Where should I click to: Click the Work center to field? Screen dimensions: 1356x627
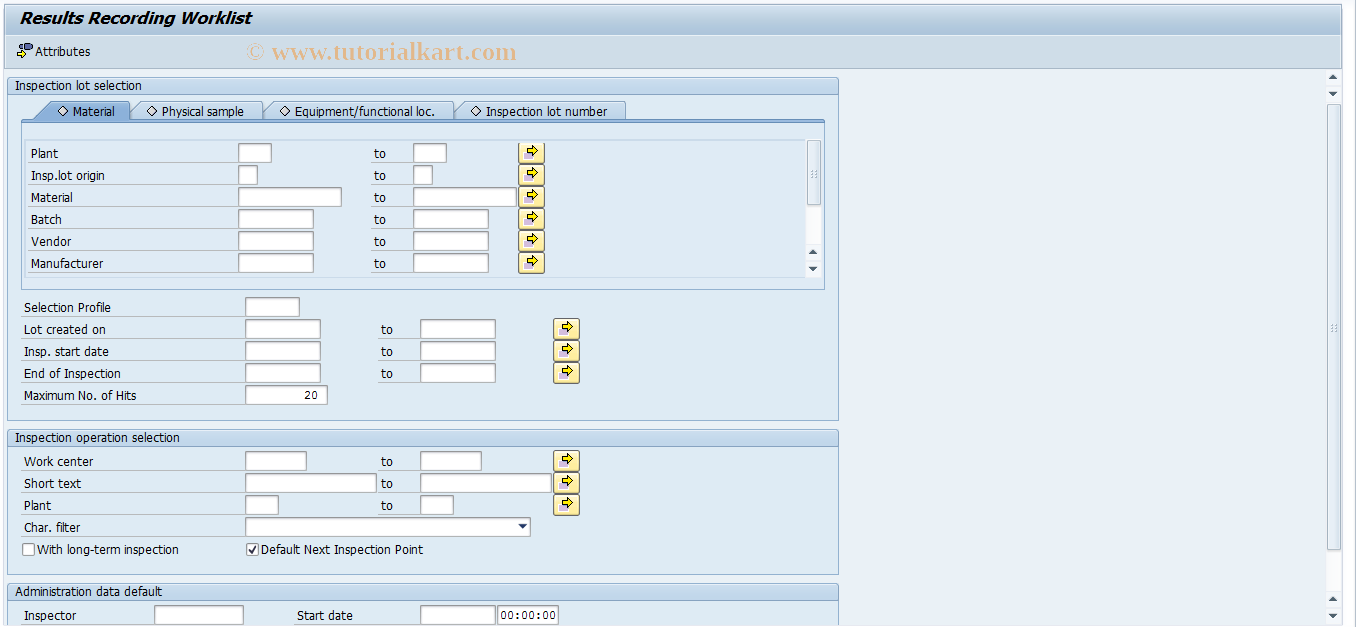click(x=451, y=461)
